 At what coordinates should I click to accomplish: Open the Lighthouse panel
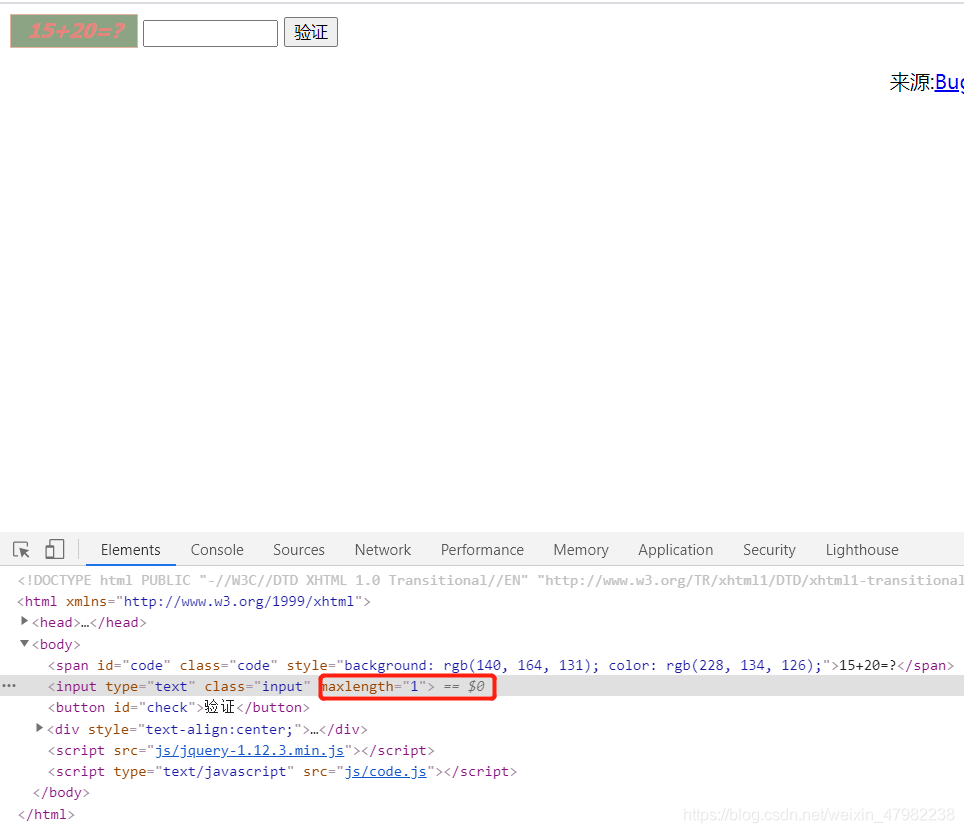pos(861,549)
